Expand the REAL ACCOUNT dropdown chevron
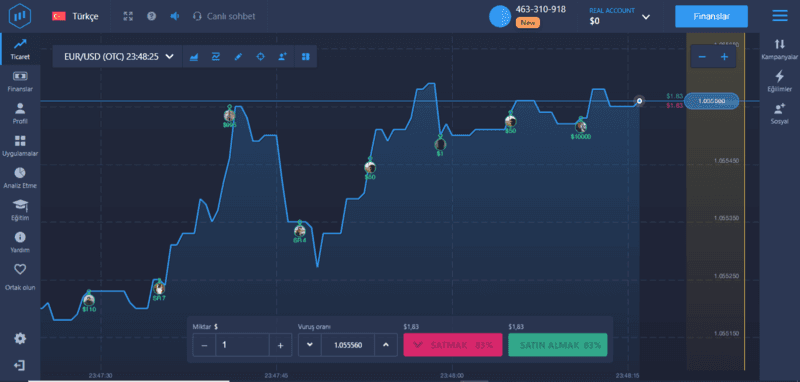The width and height of the screenshot is (800, 382). click(x=646, y=17)
